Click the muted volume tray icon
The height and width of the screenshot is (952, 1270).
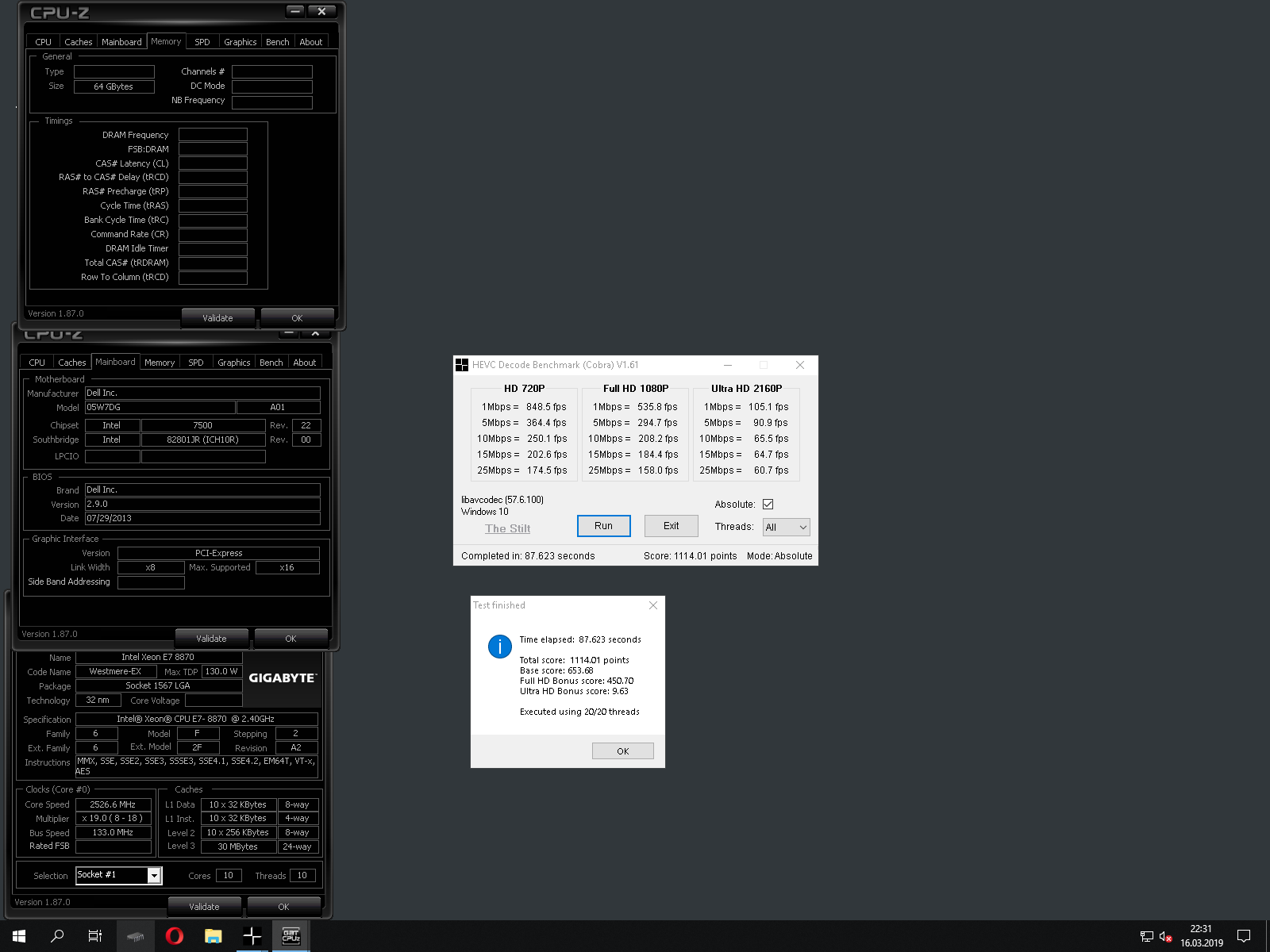(x=1165, y=936)
